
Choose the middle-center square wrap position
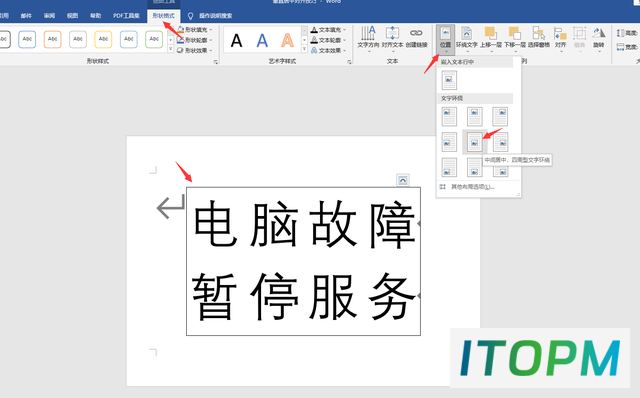click(x=474, y=142)
